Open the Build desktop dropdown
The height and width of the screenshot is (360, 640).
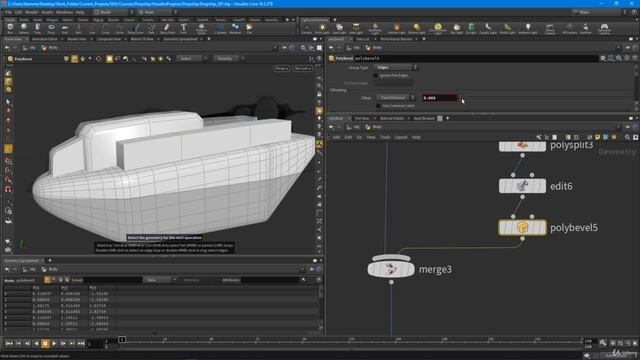(x=113, y=12)
